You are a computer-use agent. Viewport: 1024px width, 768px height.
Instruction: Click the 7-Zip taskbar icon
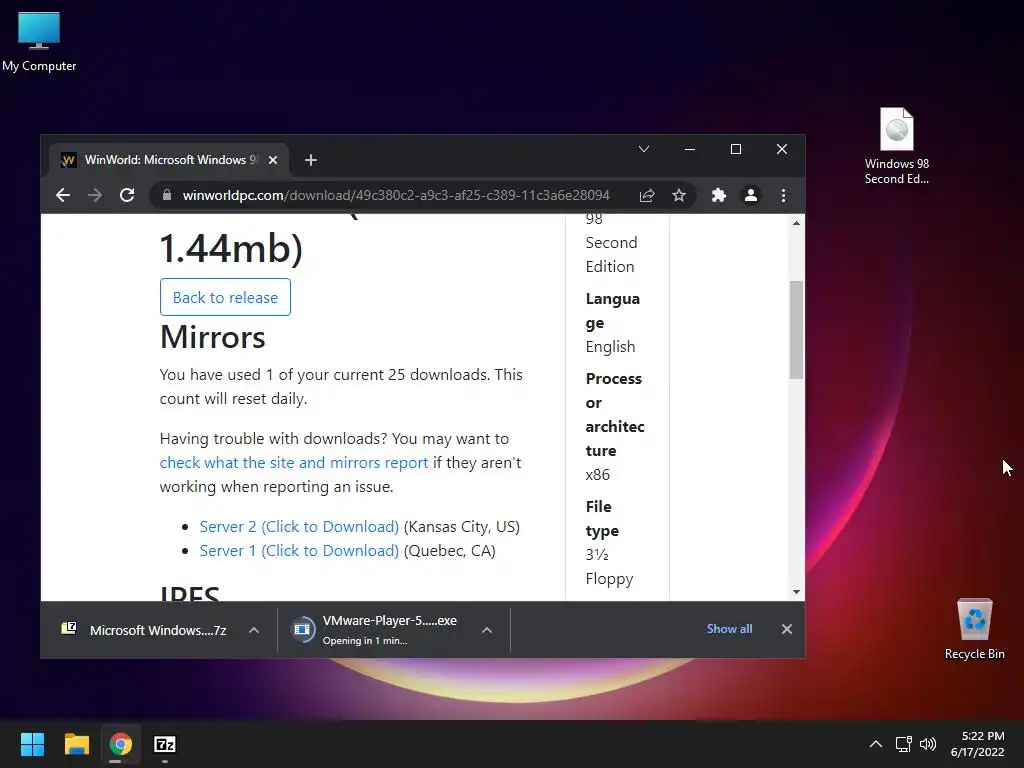[165, 744]
